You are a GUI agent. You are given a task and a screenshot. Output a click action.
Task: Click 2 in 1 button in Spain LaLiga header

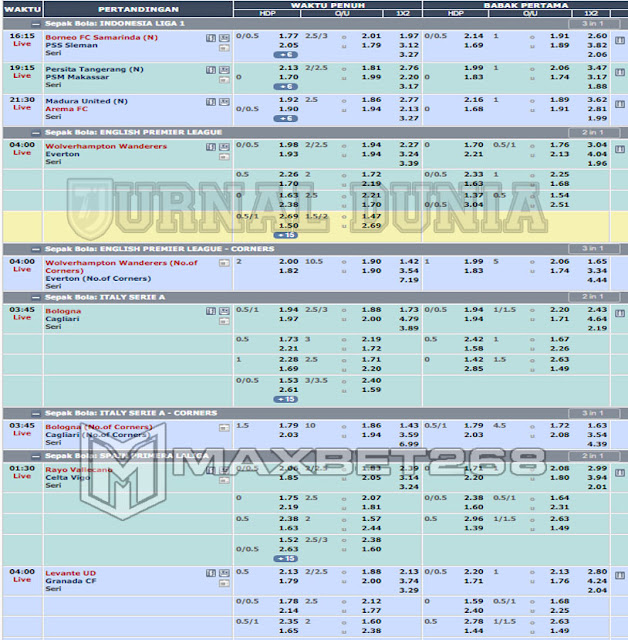click(x=593, y=456)
